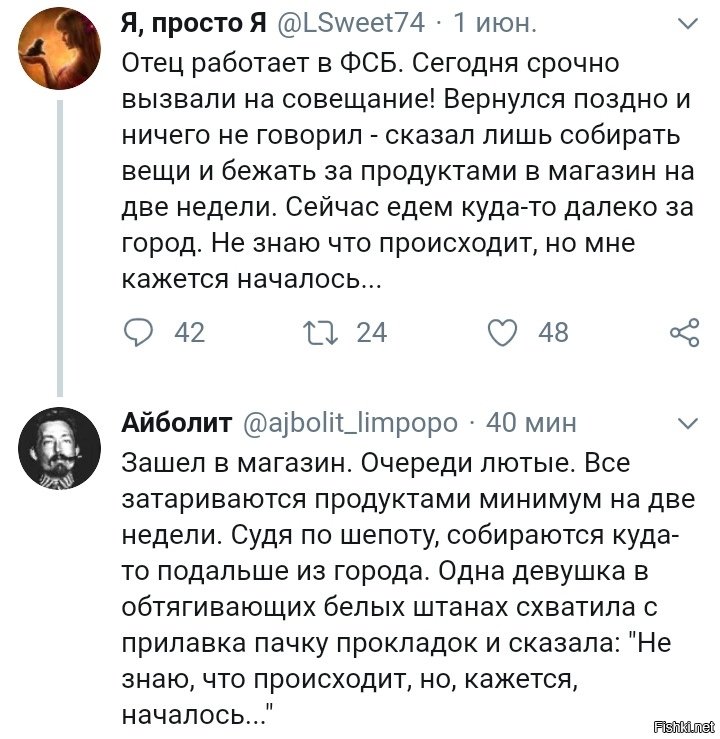Open Айболит's profile avatar picture
The image size is (720, 739).
pyautogui.click(x=59, y=449)
